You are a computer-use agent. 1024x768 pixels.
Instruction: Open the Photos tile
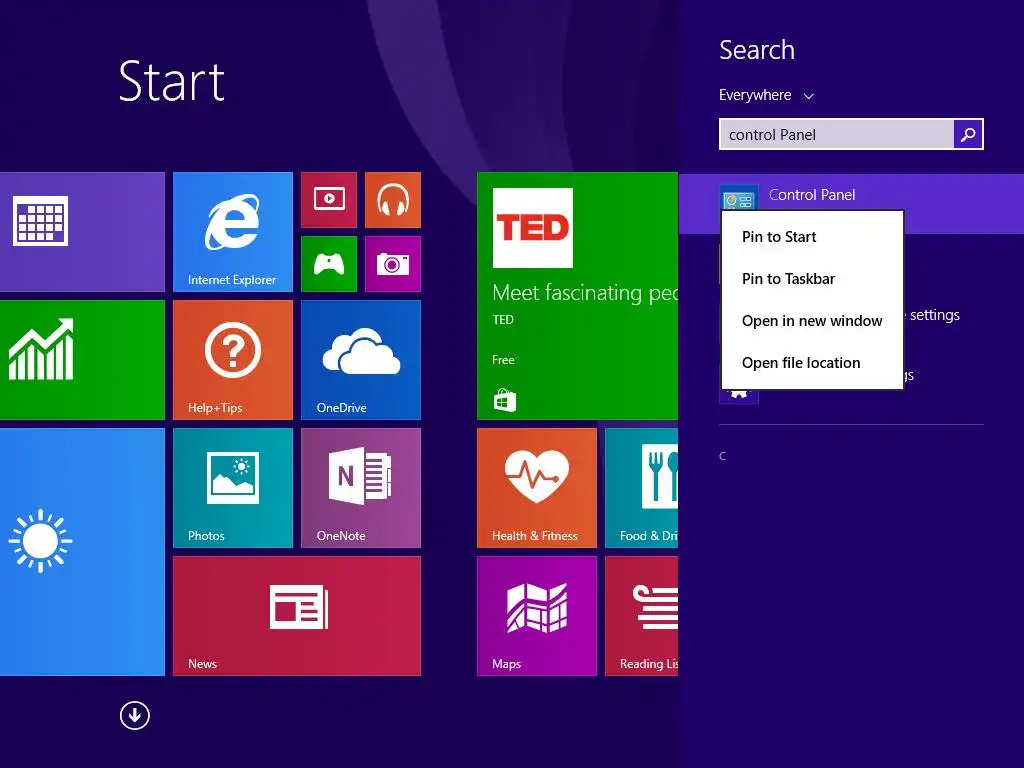[232, 488]
